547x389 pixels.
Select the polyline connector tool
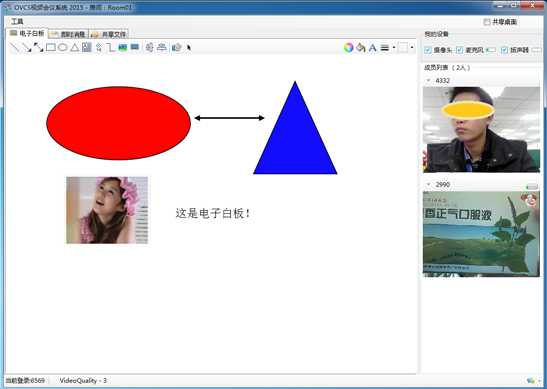(111, 47)
